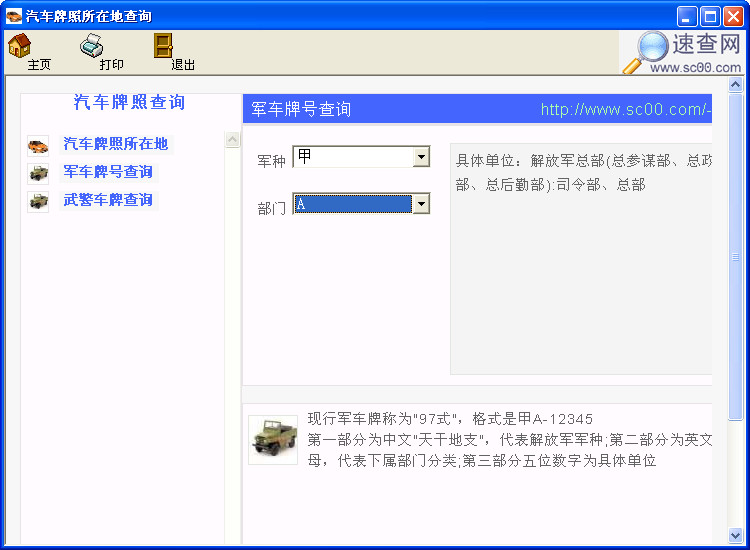
Task: Click the application car icon in title bar
Action: [x=14, y=16]
